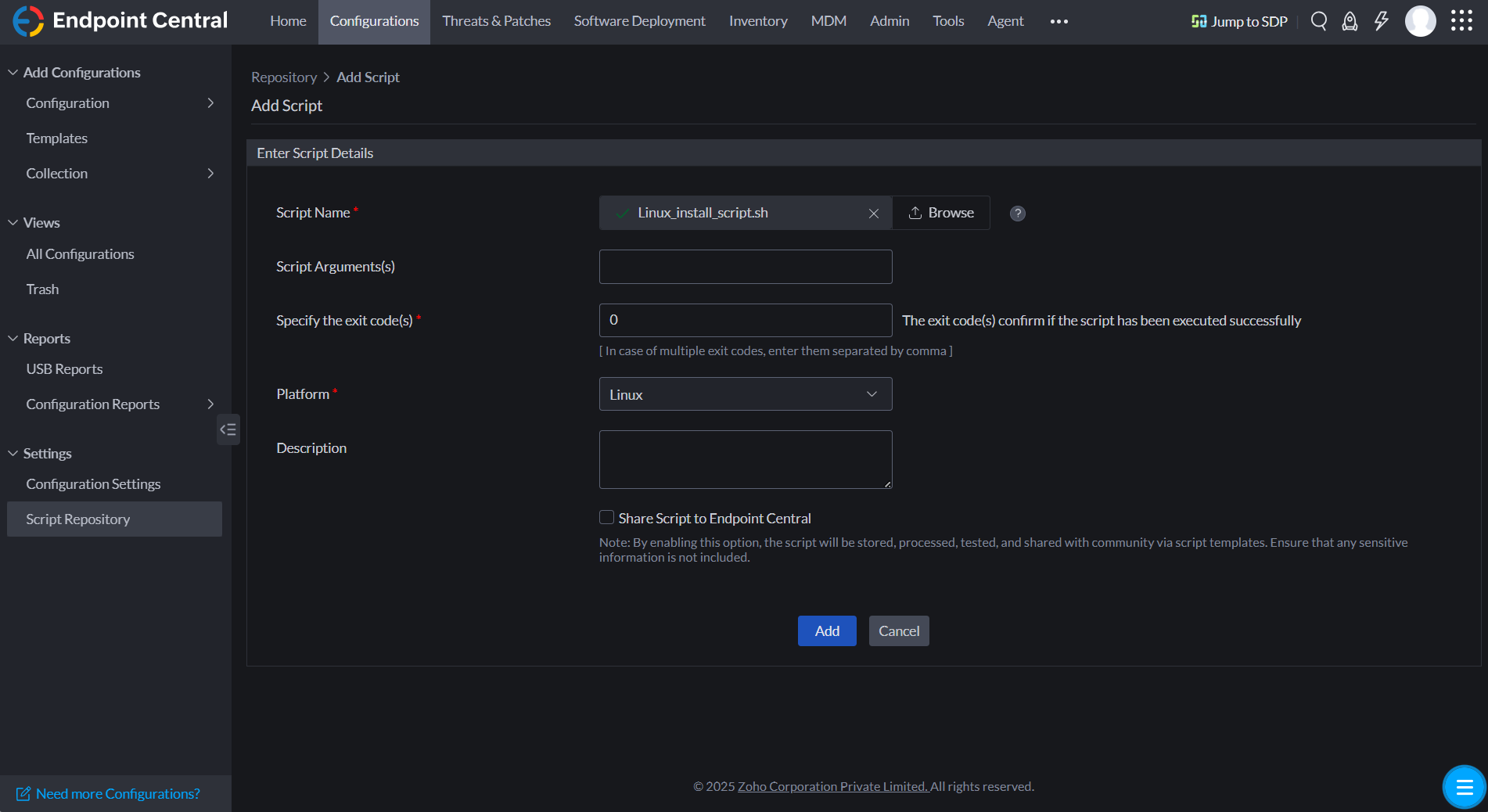Screen dimensions: 1488x812
Task: Go to the Home tab
Action: click(288, 21)
